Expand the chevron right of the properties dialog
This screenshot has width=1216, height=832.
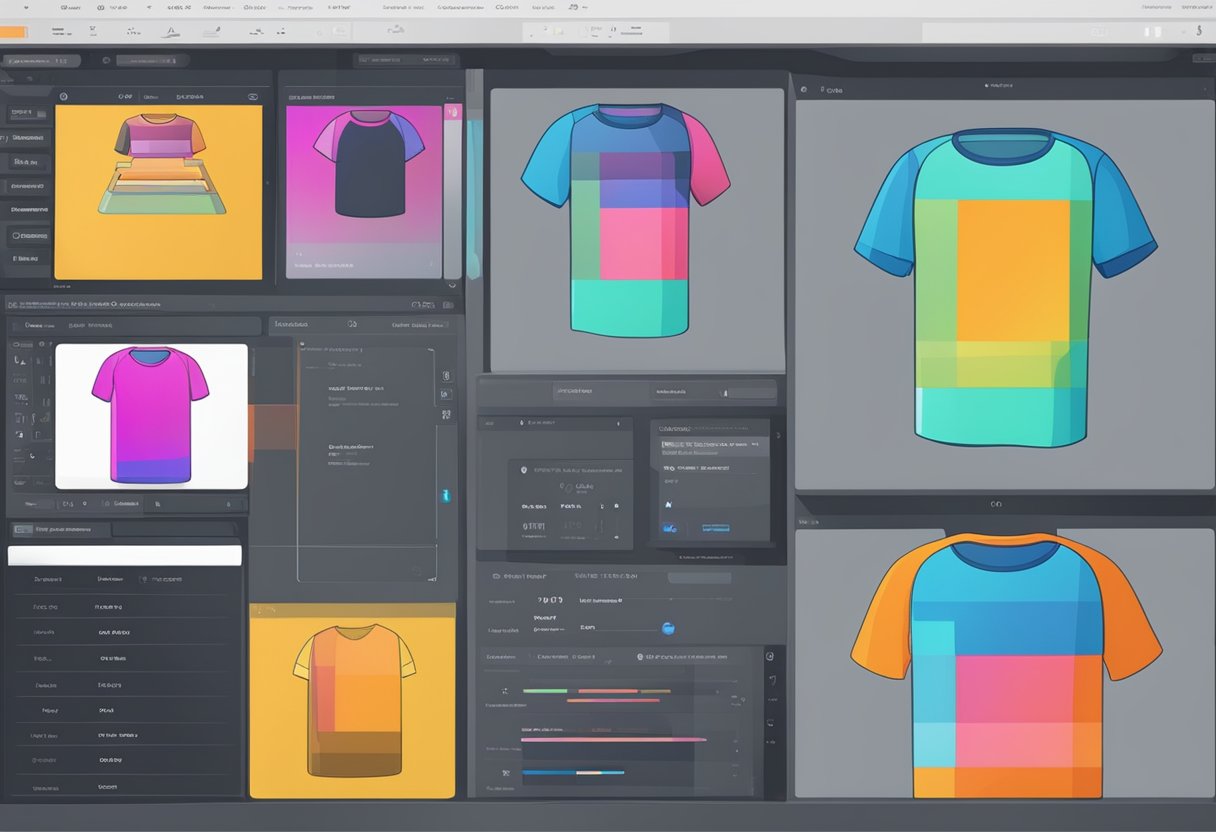click(779, 436)
